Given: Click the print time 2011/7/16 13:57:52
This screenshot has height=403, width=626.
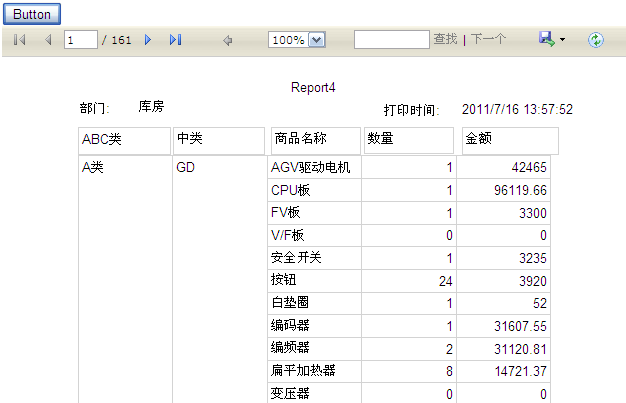Looking at the screenshot, I should [x=517, y=109].
